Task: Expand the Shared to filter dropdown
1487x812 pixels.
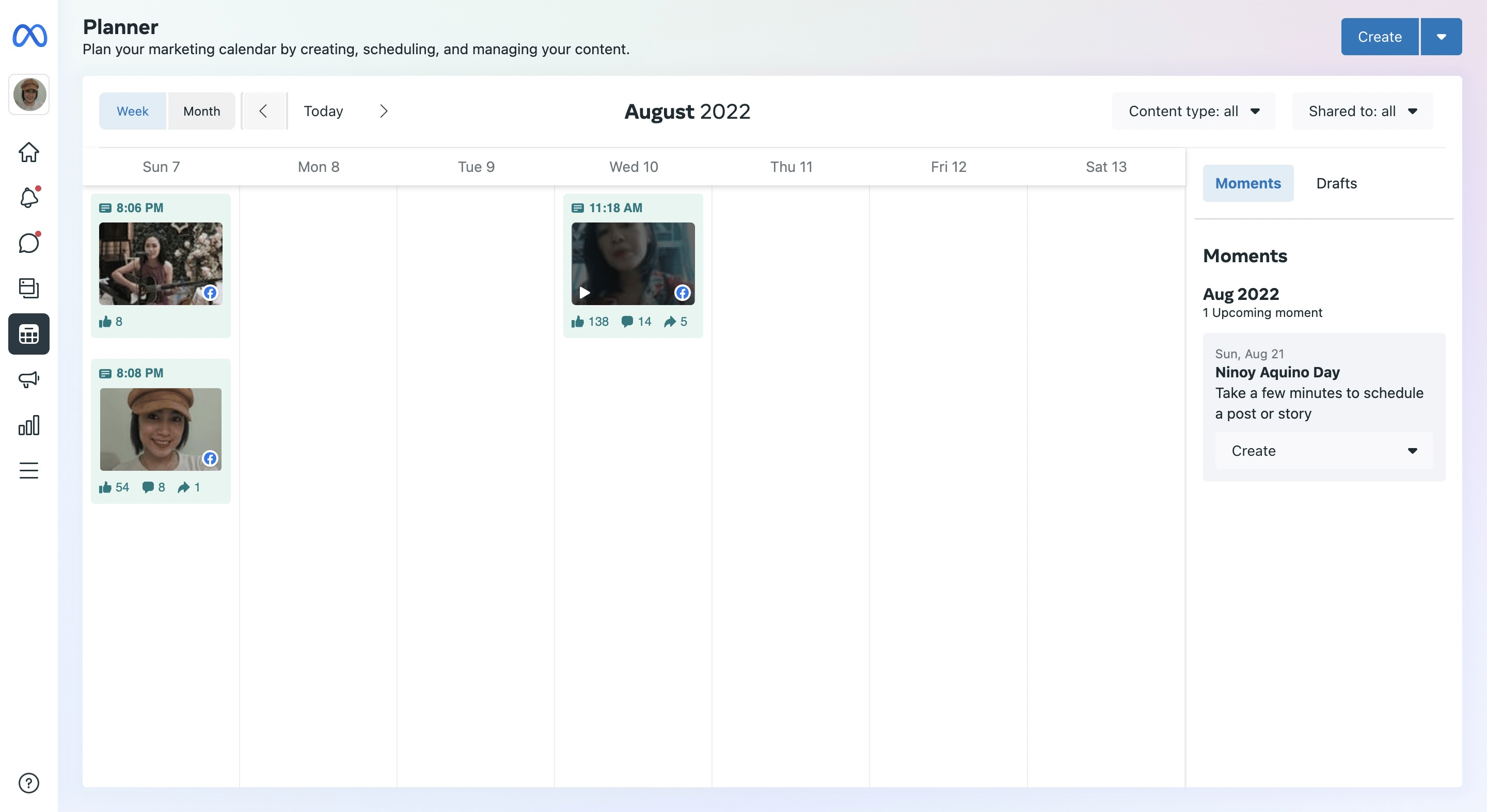Action: [x=1362, y=111]
